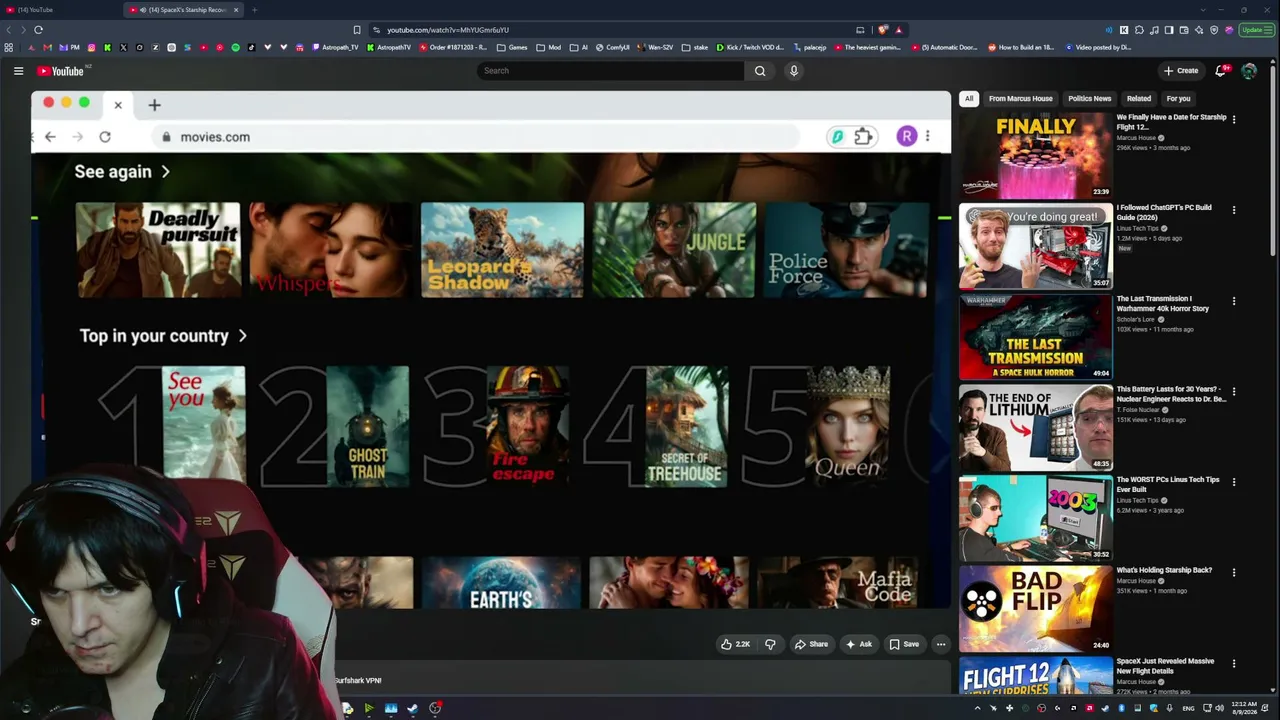Dislike the video with thumbs down
This screenshot has height=720, width=1280.
pyautogui.click(x=770, y=644)
